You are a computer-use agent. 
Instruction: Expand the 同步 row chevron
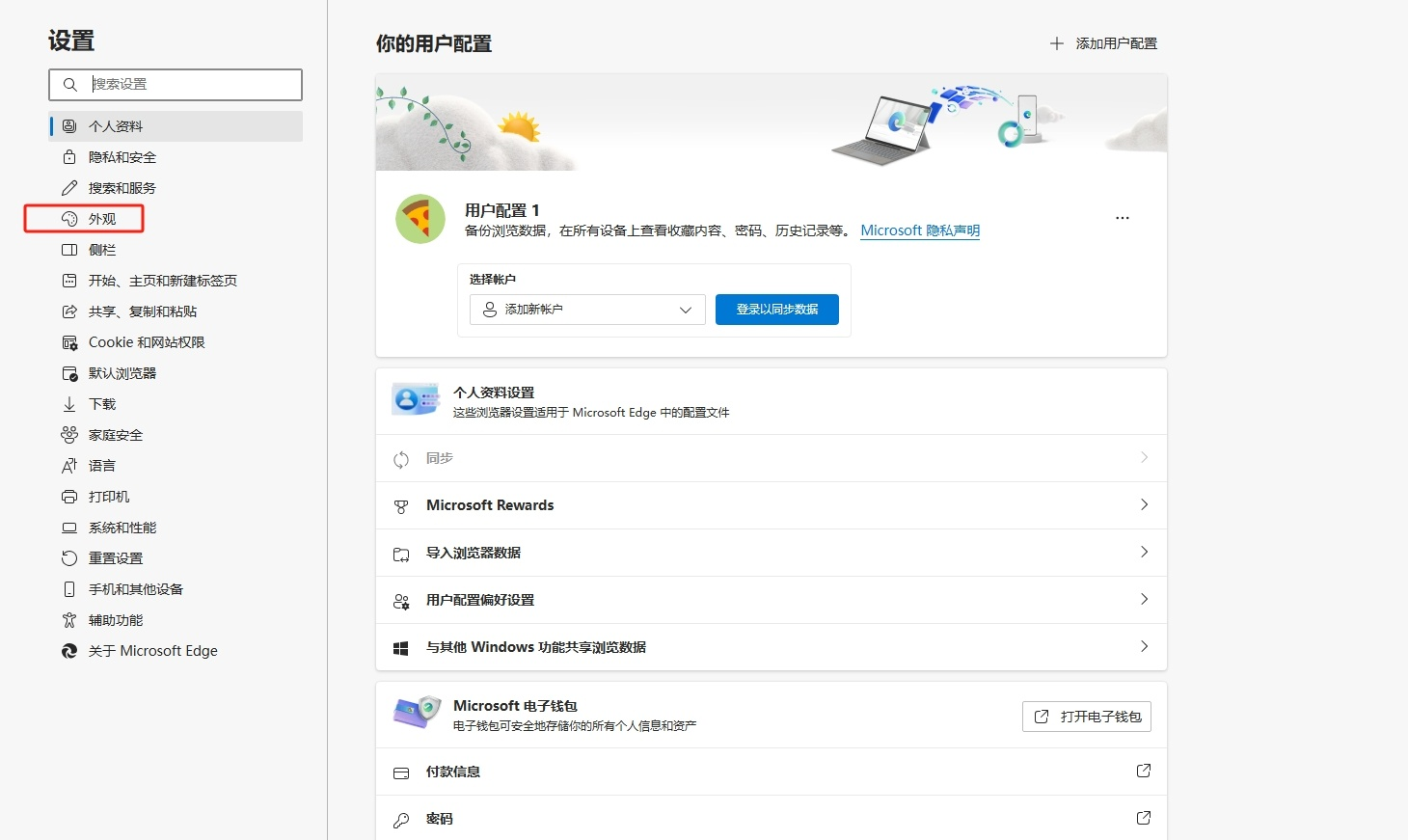[1145, 457]
